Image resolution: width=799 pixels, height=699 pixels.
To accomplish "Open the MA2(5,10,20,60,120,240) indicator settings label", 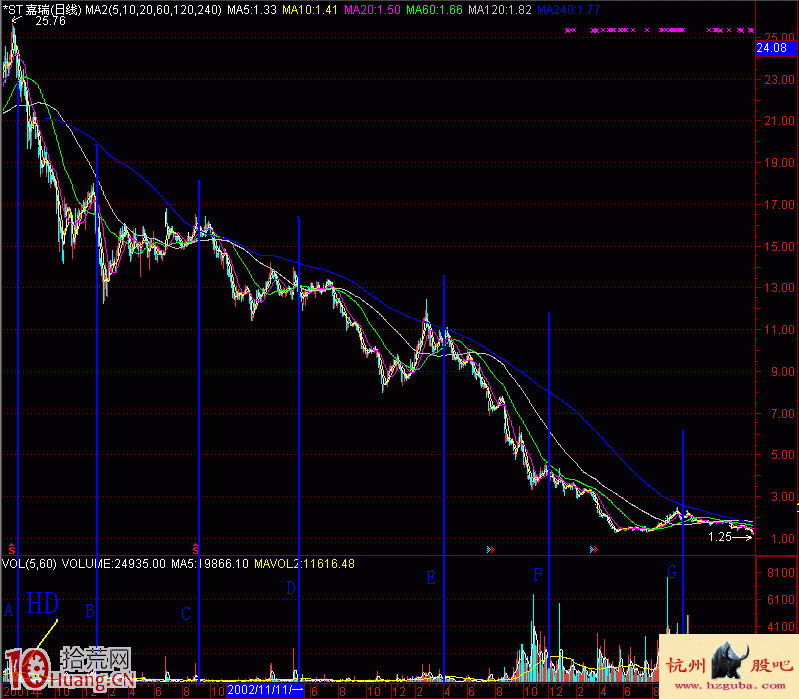I will [x=153, y=10].
